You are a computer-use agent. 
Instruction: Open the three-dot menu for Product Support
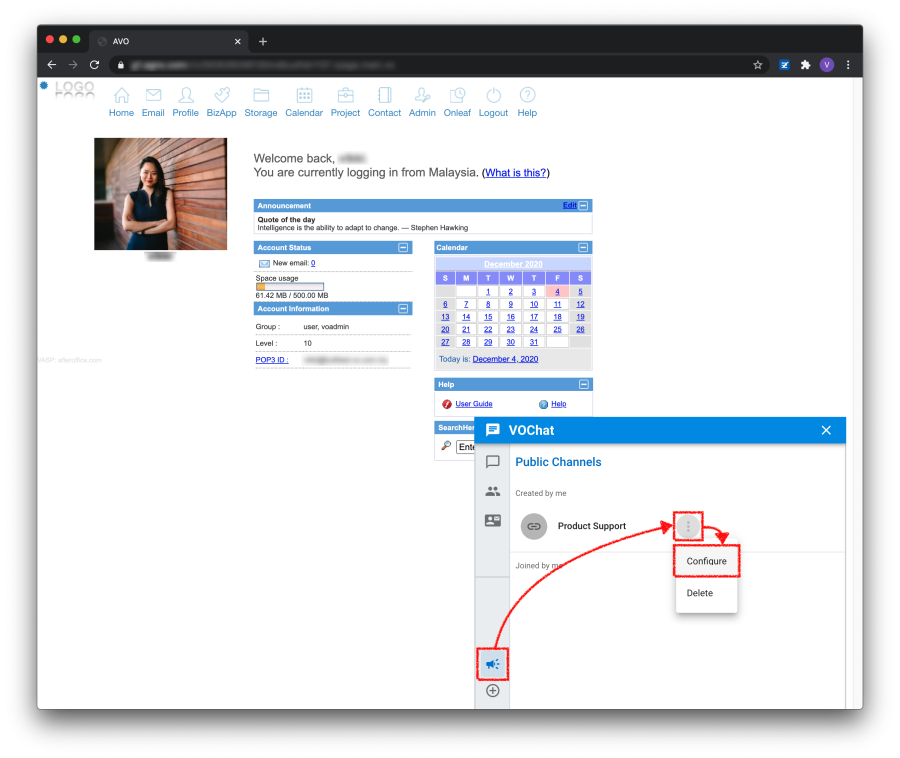[688, 526]
